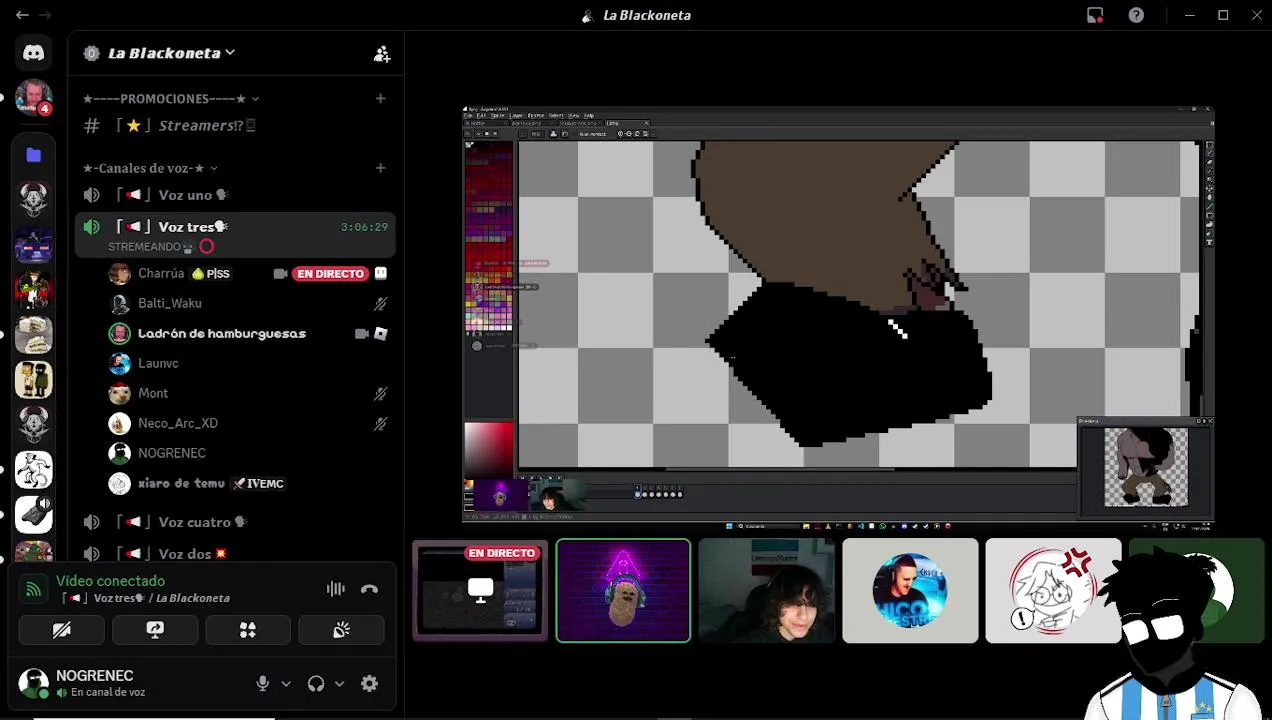Image resolution: width=1272 pixels, height=720 pixels.
Task: Deafen with the headphones icon
Action: 316,683
